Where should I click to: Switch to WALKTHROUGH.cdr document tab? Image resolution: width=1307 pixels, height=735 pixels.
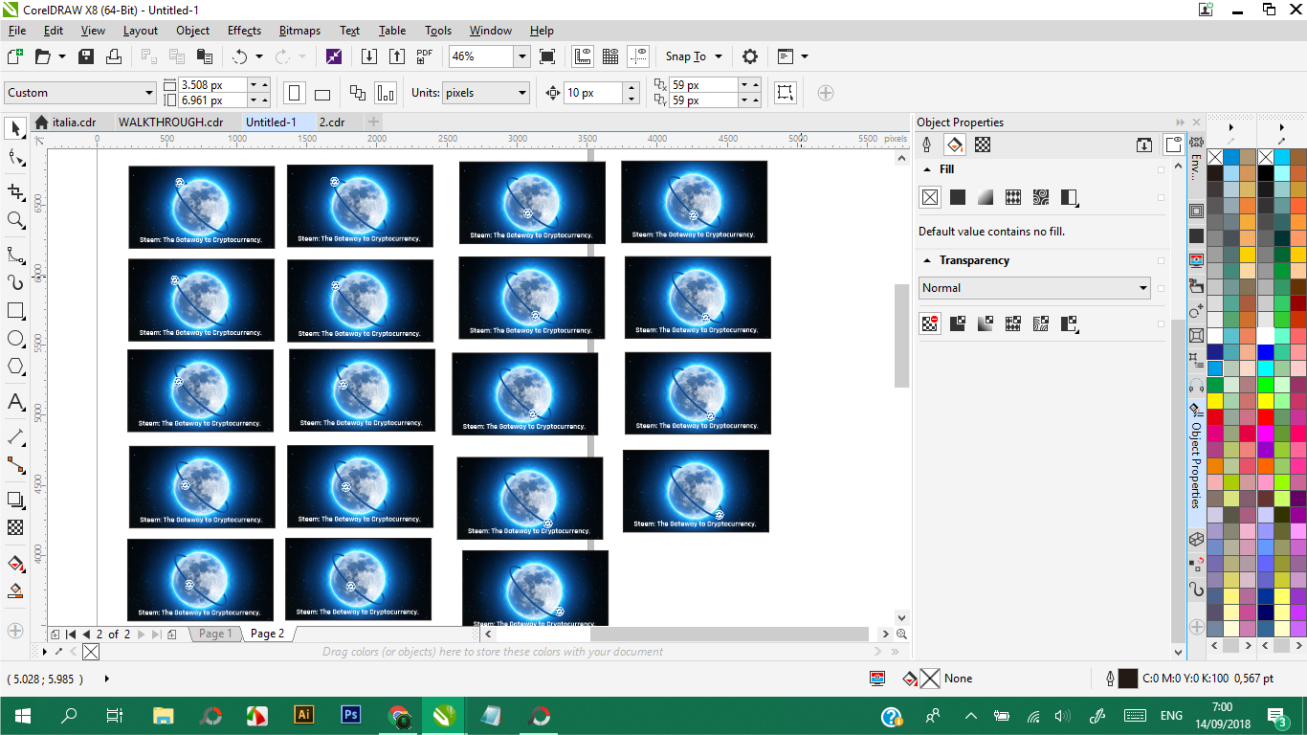tap(170, 122)
